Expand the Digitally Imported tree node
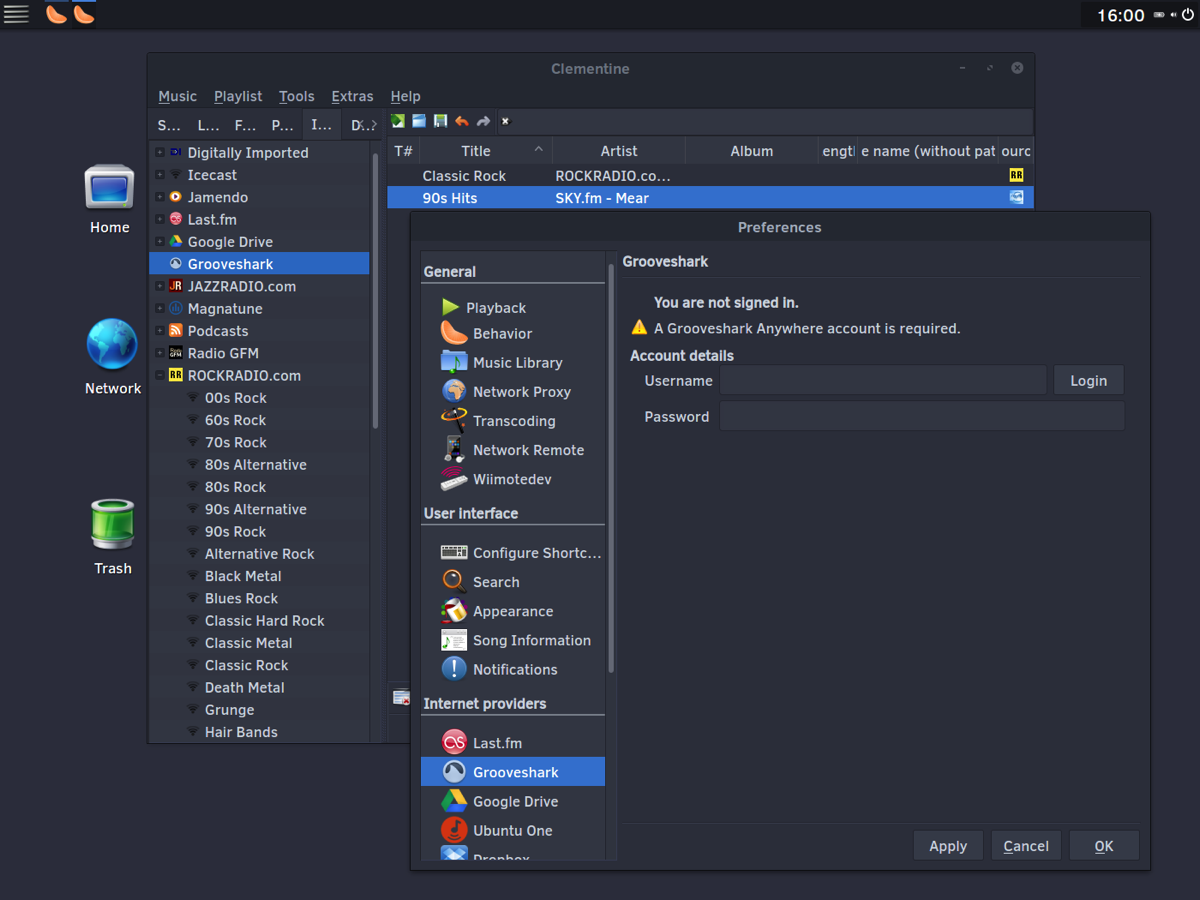Screen dimensions: 1200x900 (160, 152)
